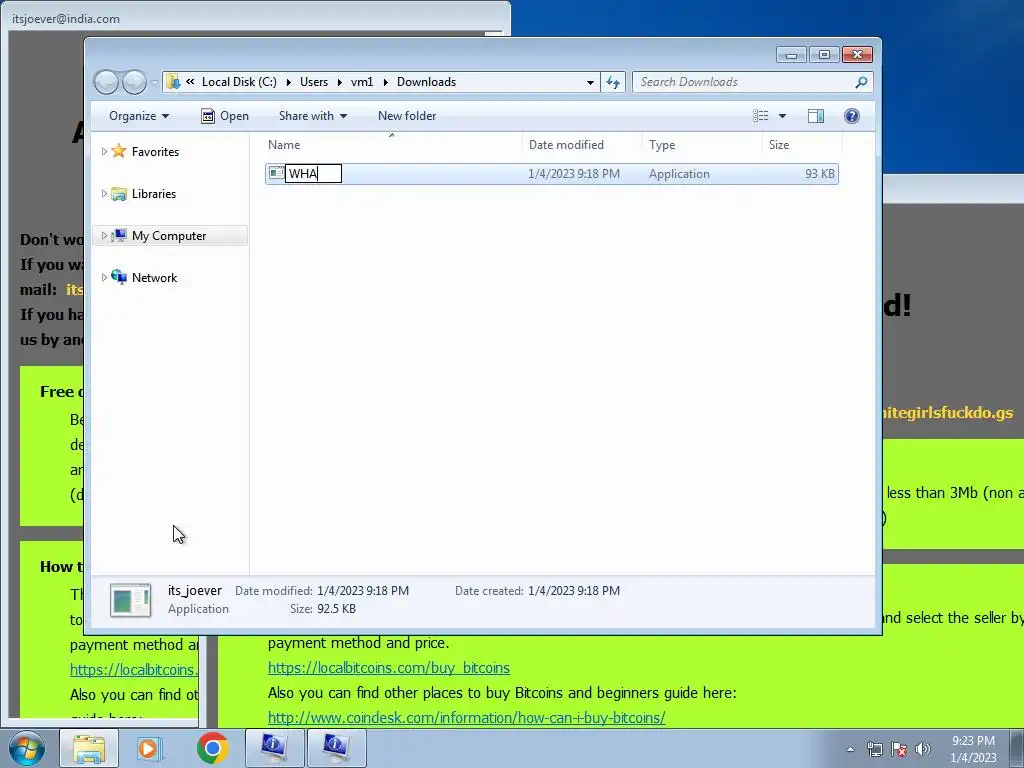Image resolution: width=1024 pixels, height=768 pixels.
Task: Select Users in address breadcrumb
Action: pos(313,82)
